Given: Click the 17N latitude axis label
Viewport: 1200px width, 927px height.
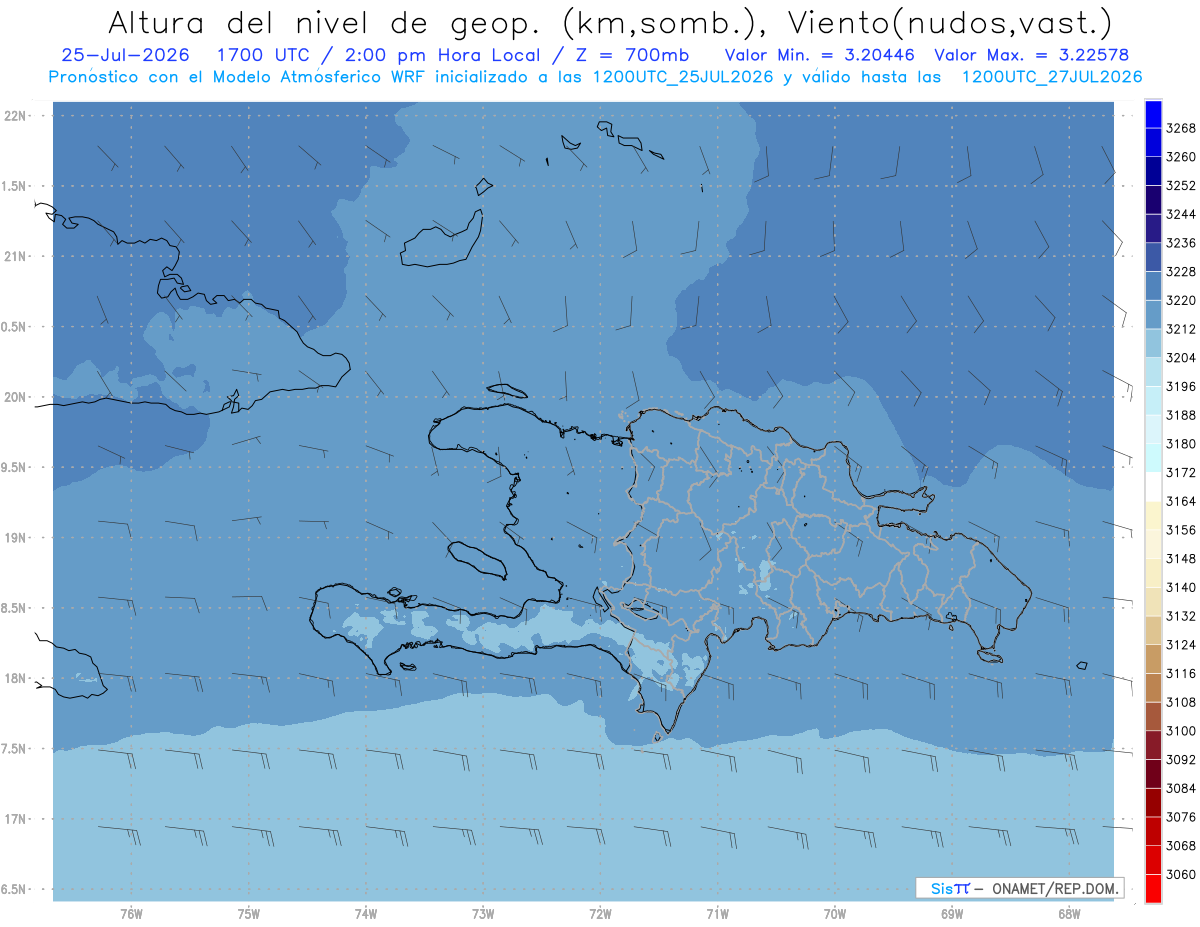Looking at the screenshot, I should (x=16, y=819).
